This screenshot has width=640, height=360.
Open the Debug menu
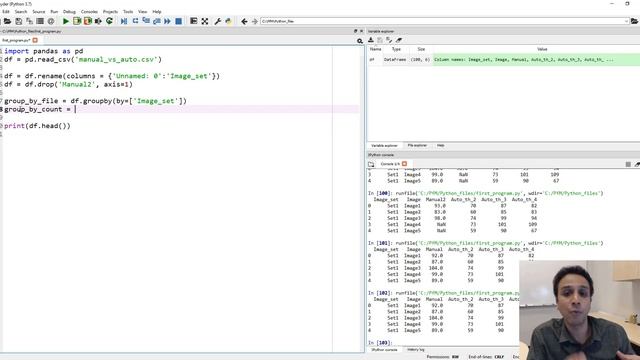[69, 12]
